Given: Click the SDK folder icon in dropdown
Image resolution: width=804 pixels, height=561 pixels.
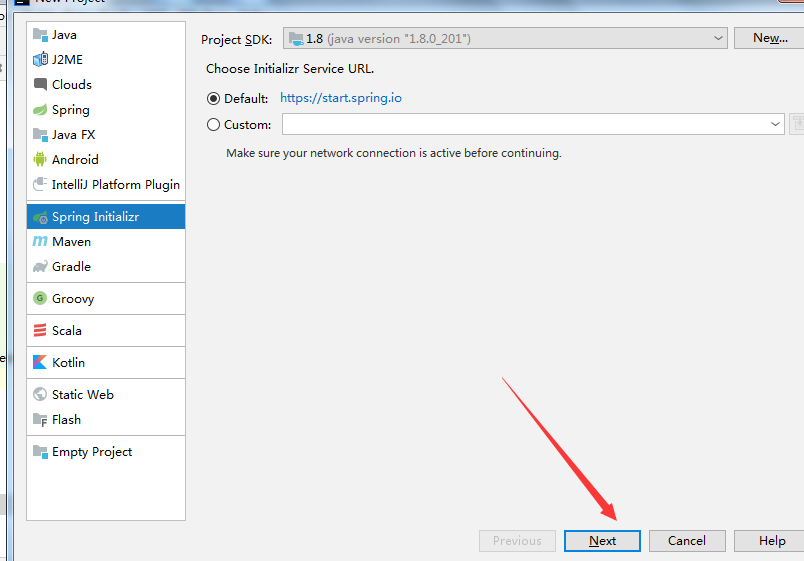Looking at the screenshot, I should coord(296,38).
